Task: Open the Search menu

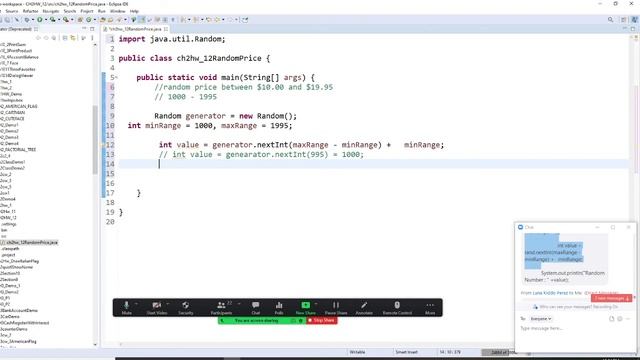Action: (x=70, y=11)
